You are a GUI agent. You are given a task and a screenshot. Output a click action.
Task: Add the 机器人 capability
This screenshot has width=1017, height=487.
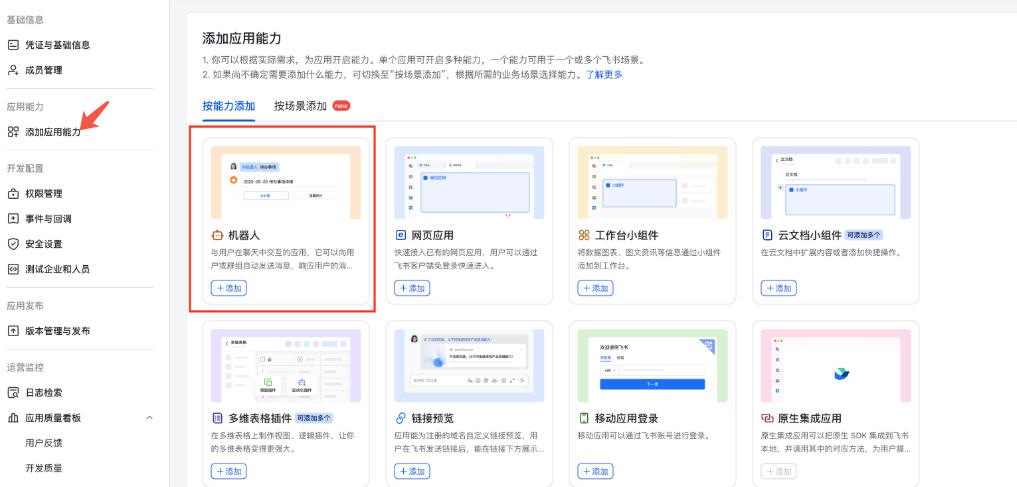point(228,288)
